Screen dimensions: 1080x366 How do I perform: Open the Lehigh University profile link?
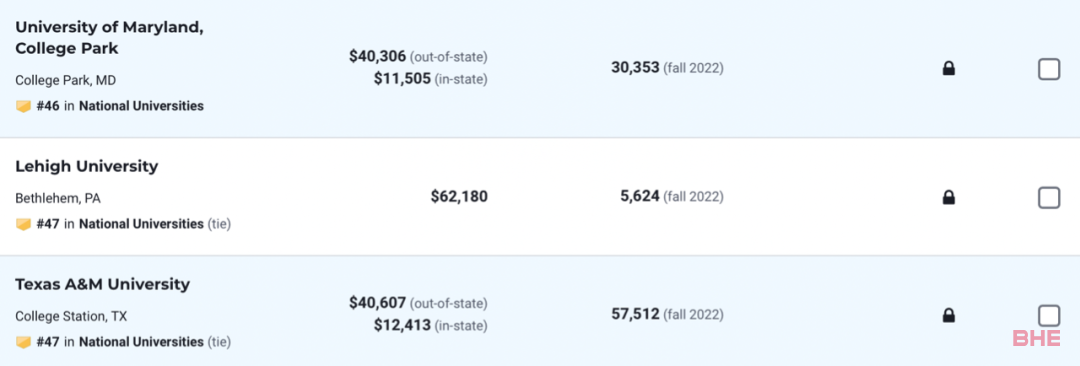[x=87, y=166]
